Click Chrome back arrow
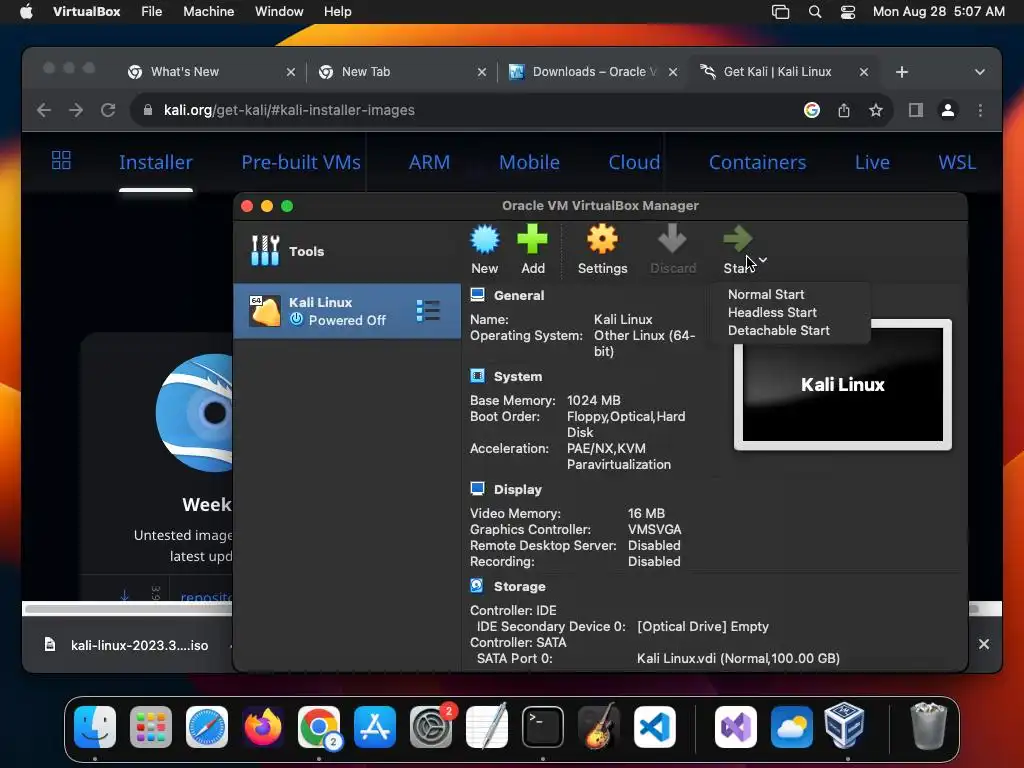This screenshot has width=1024, height=768. pyautogui.click(x=44, y=110)
